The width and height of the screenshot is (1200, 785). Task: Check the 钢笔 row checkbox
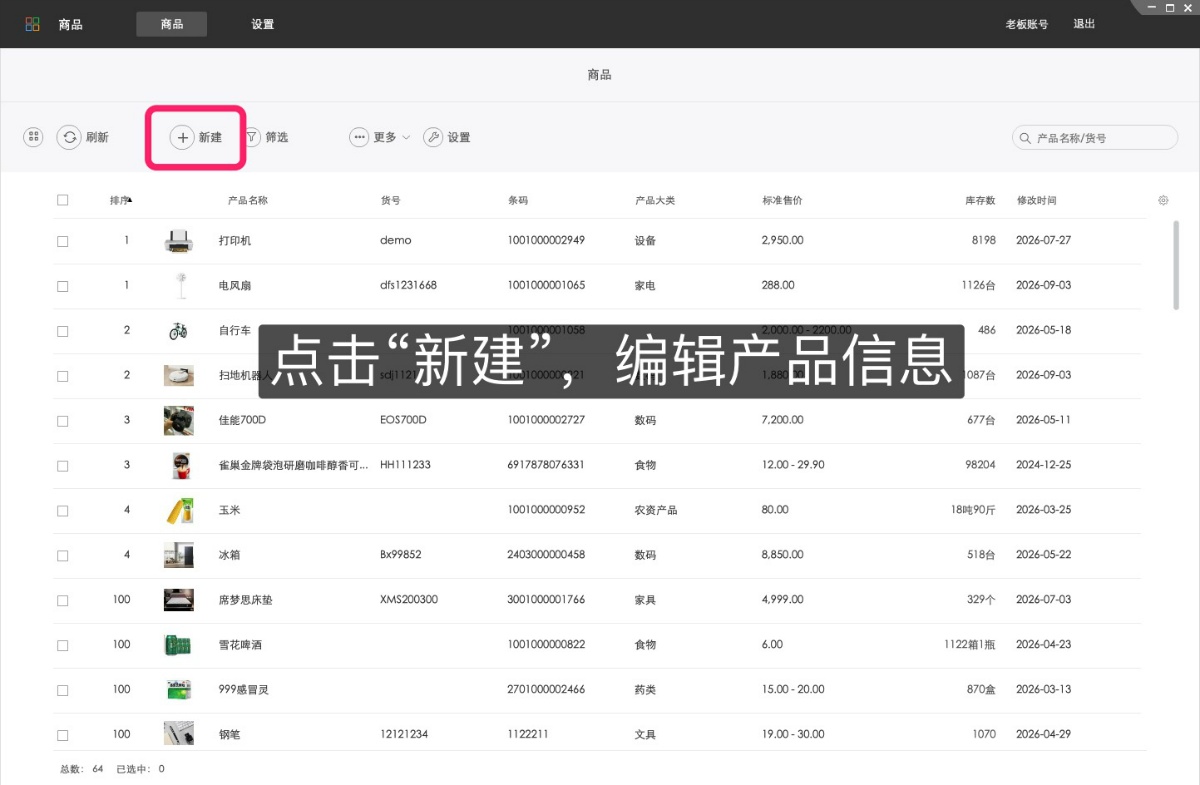pyautogui.click(x=63, y=735)
